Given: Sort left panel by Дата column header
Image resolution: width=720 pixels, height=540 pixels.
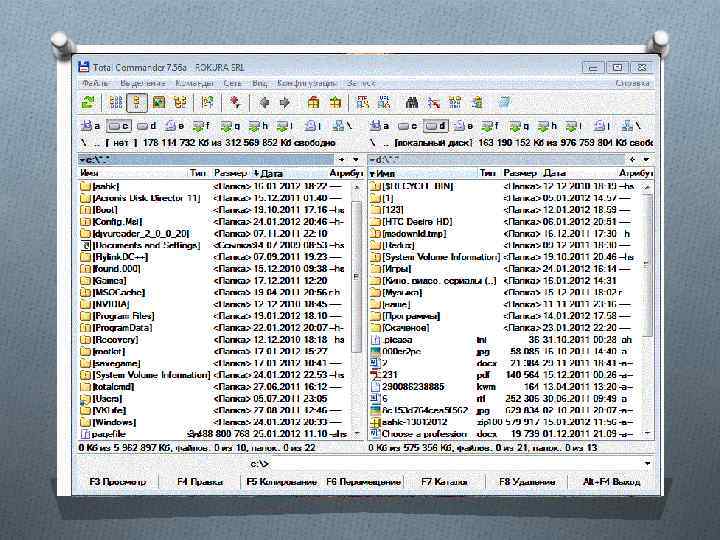Looking at the screenshot, I should (290, 173).
